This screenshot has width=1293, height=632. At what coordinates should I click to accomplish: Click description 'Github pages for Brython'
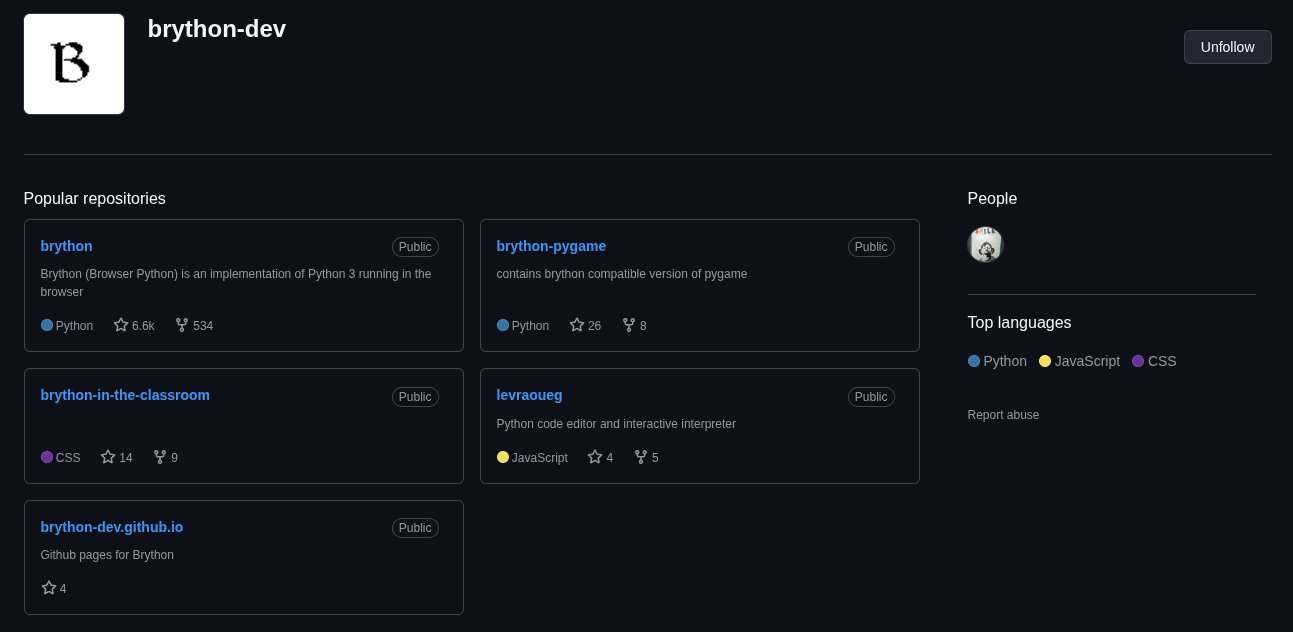click(107, 555)
